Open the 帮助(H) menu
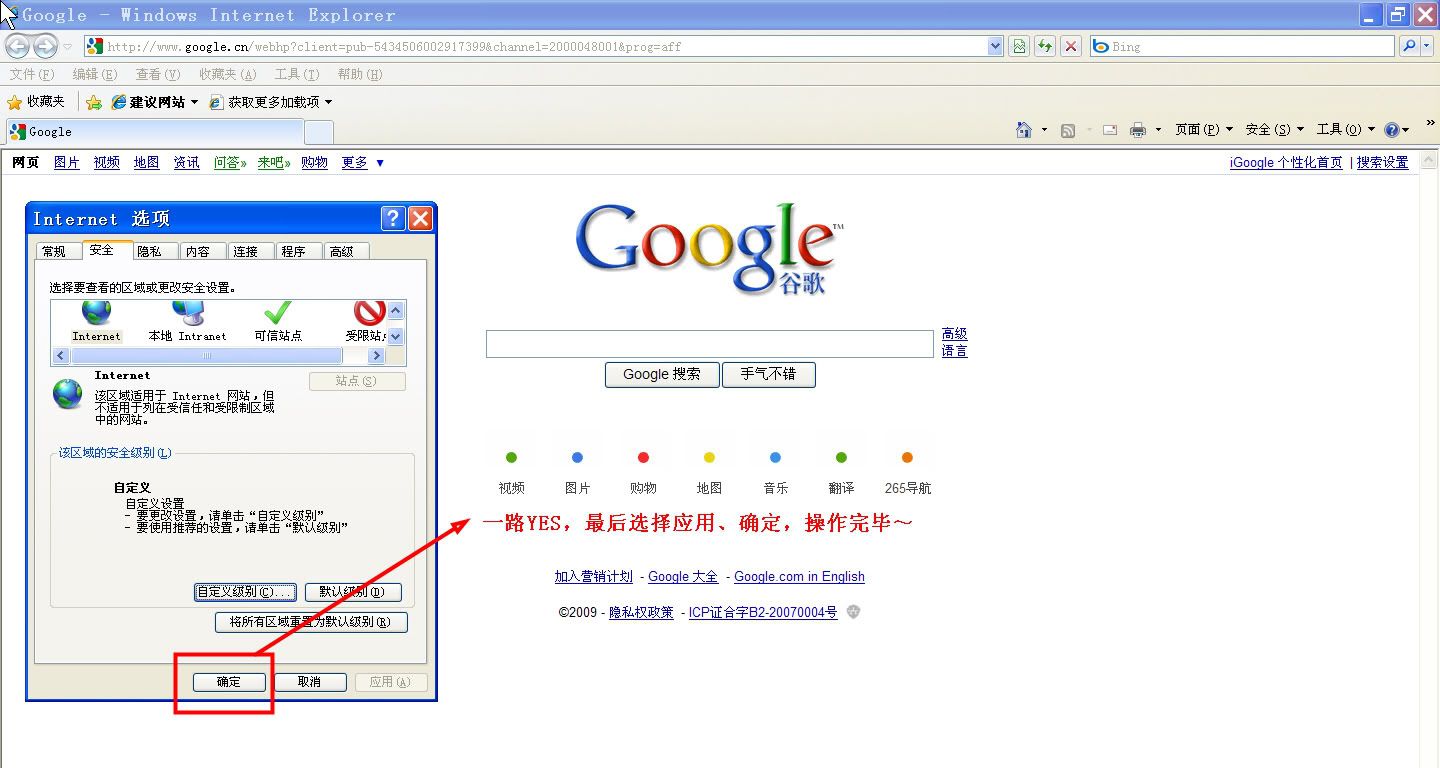This screenshot has height=768, width=1440. point(360,74)
